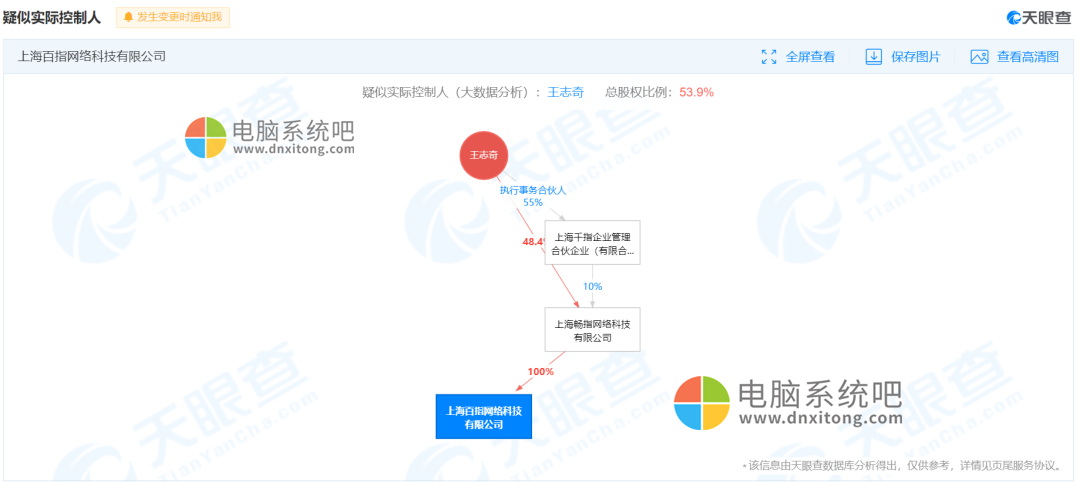Image resolution: width=1080 pixels, height=492 pixels.
Task: Select blue 上海百指网络科技有限公司 node
Action: tap(484, 417)
